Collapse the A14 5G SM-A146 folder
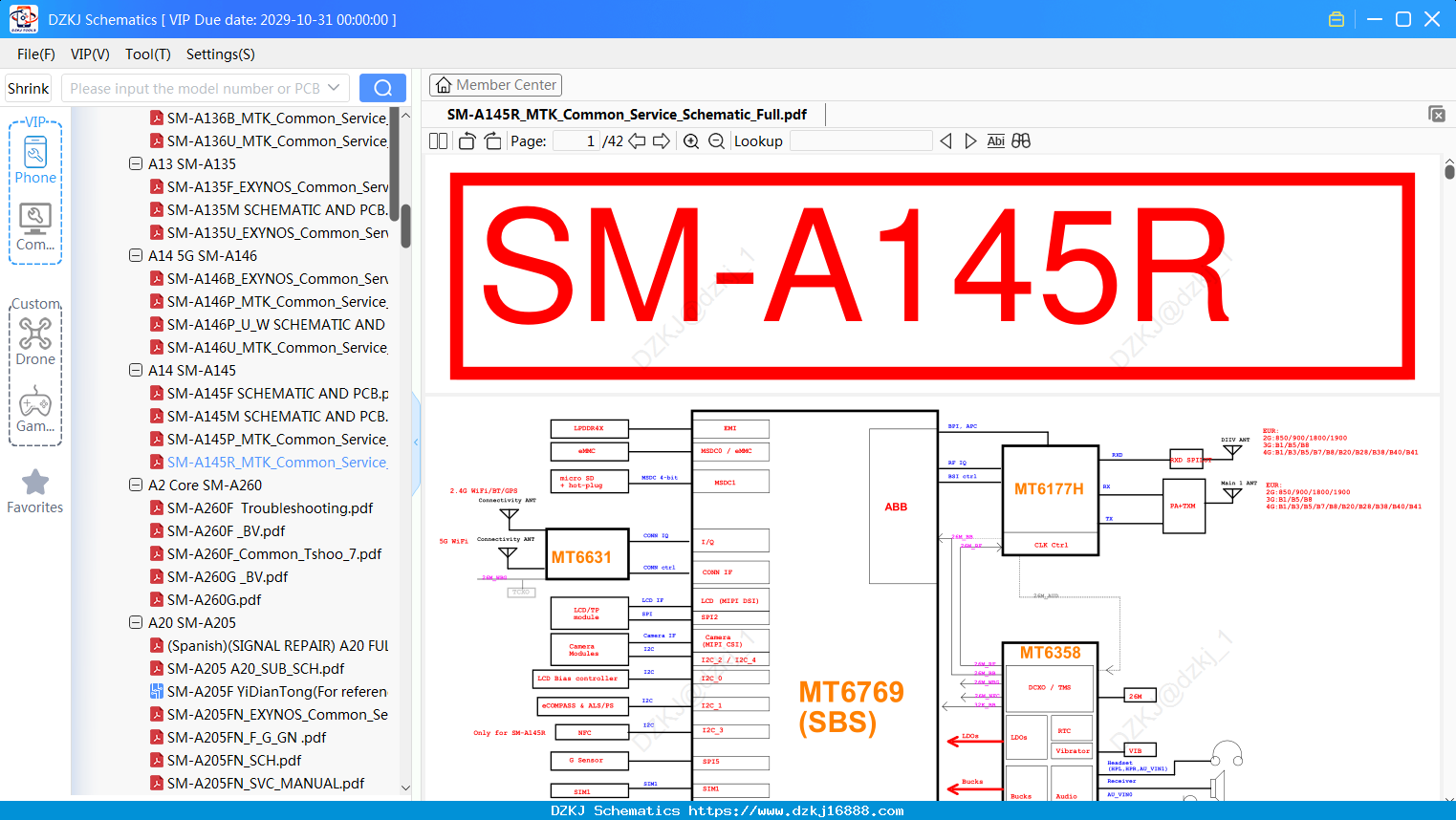The width and height of the screenshot is (1456, 820). pyautogui.click(x=136, y=255)
